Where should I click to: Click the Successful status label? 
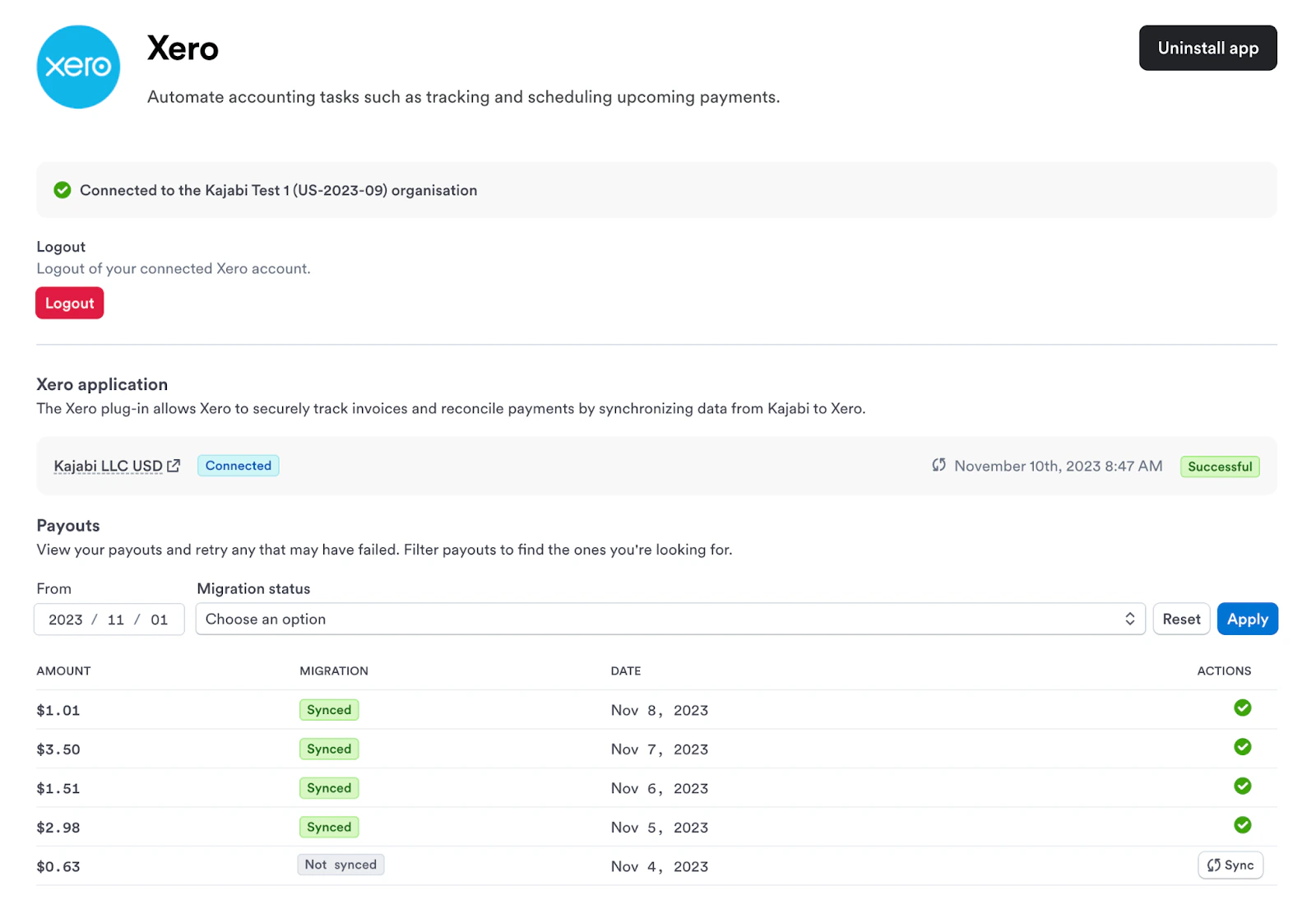tap(1220, 466)
